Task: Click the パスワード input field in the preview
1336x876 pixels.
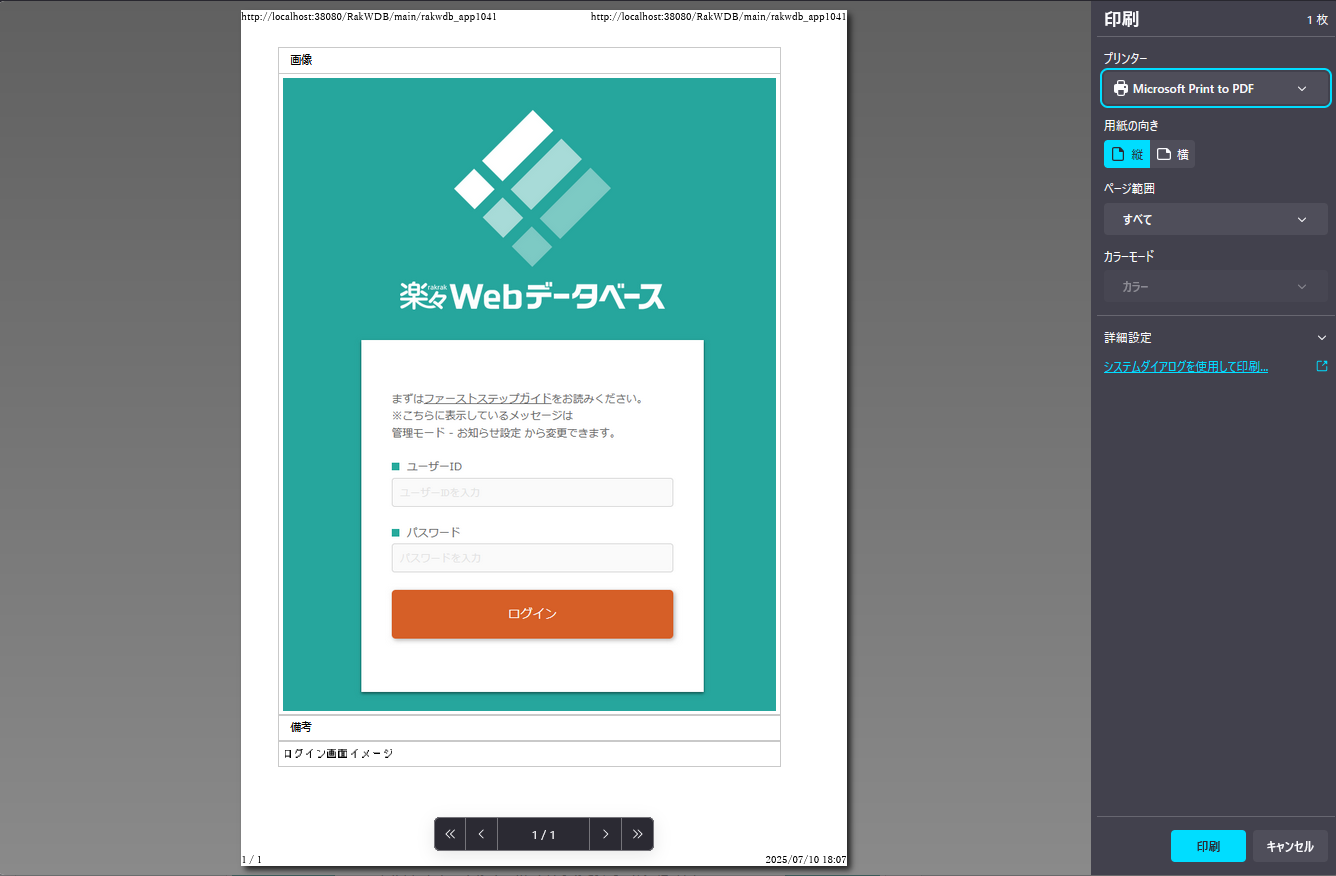Action: 532,557
